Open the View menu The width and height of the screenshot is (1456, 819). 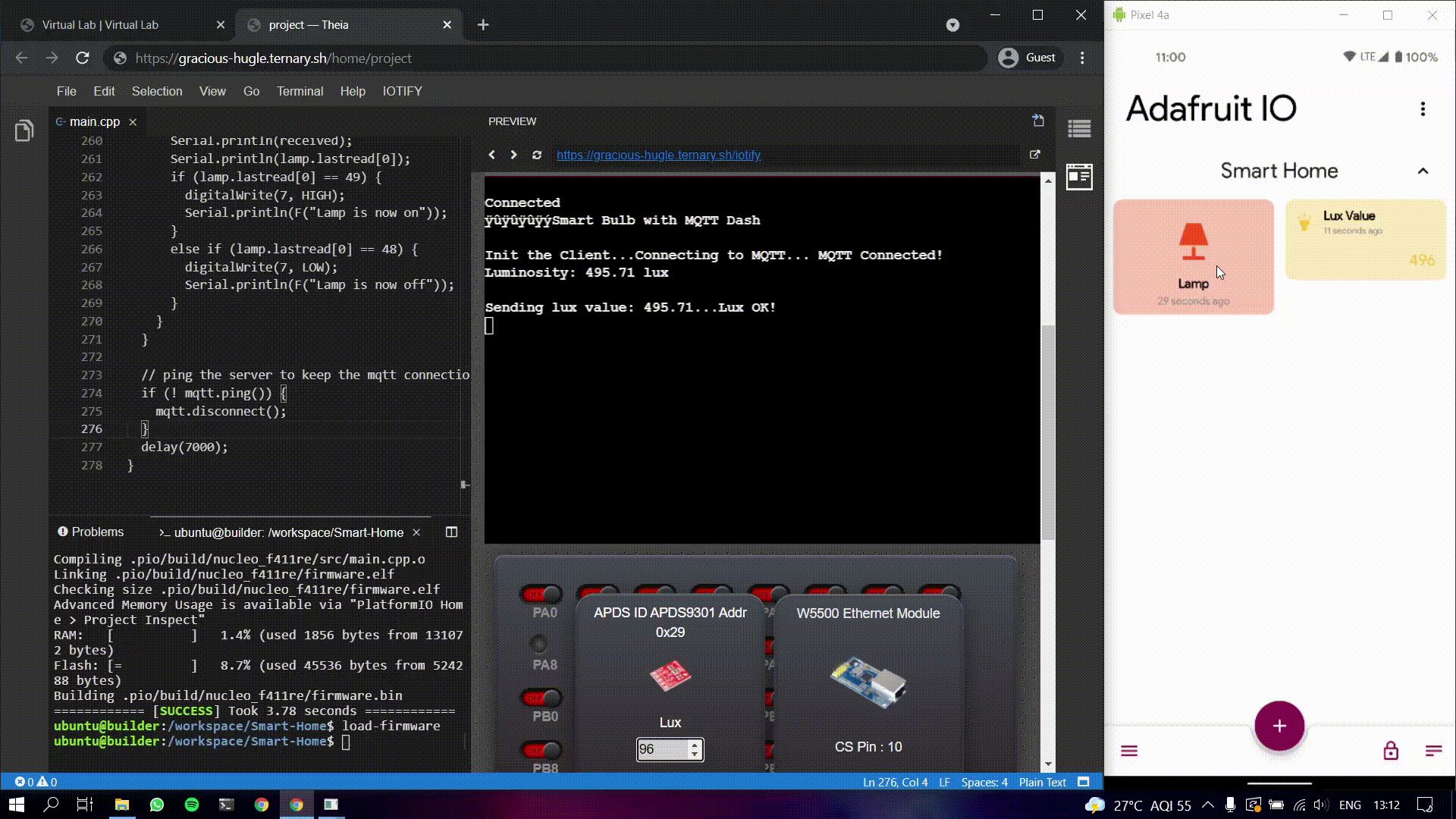pos(212,91)
